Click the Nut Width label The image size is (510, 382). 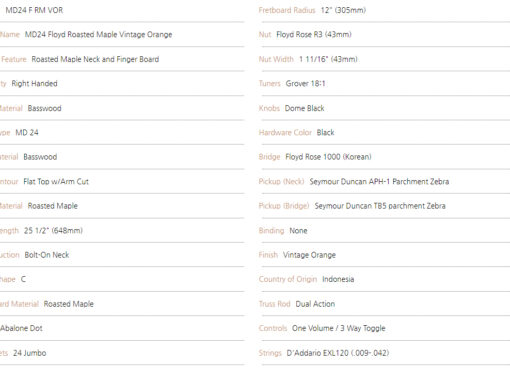click(276, 59)
